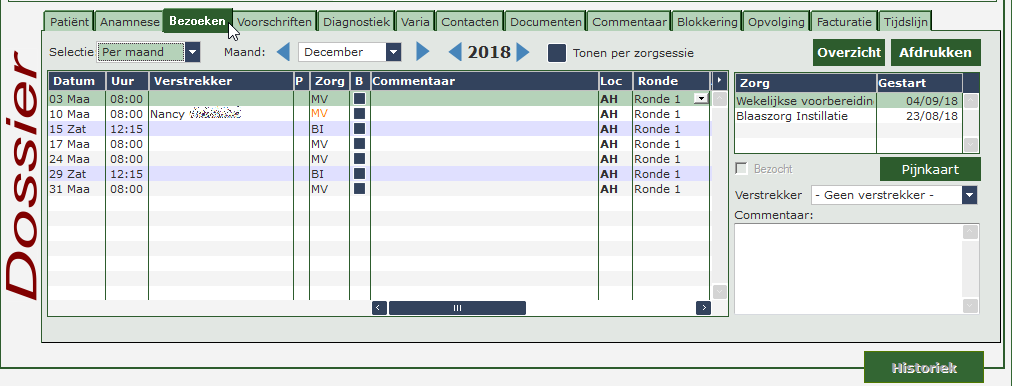Image resolution: width=1012 pixels, height=386 pixels.
Task: Click the column expander arrow beside Ronde header
Action: pyautogui.click(x=720, y=81)
